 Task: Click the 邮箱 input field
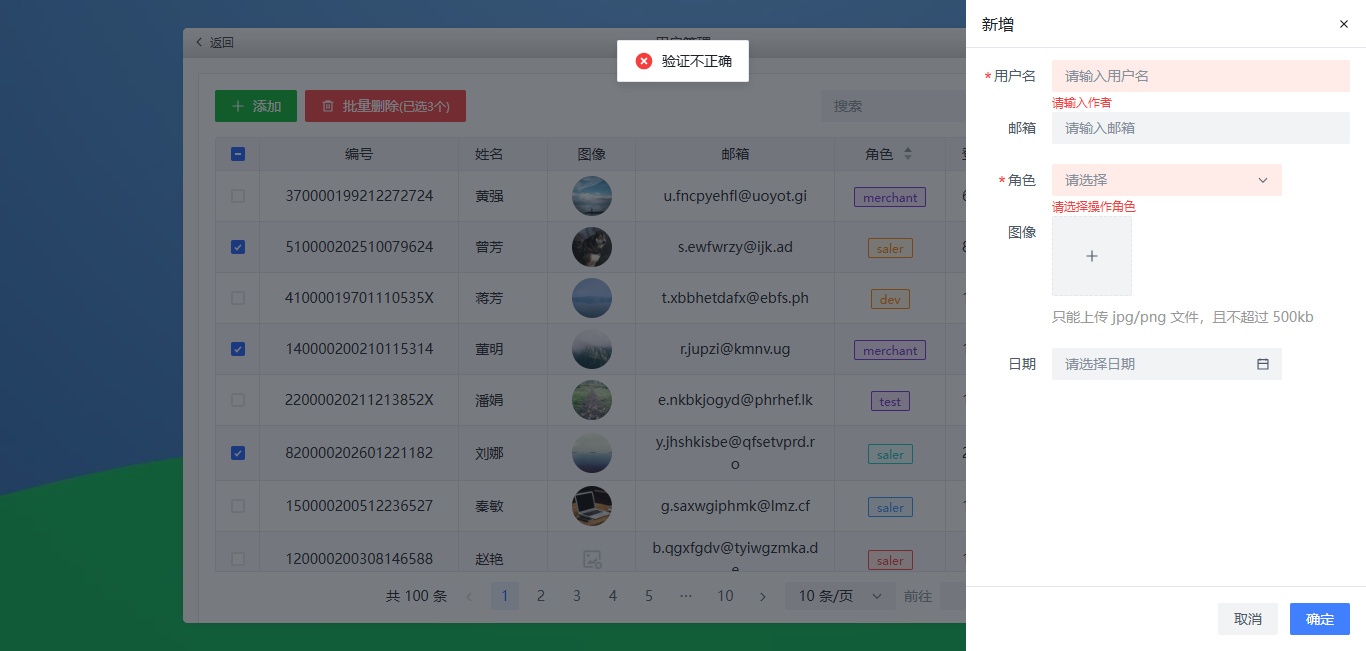click(x=1201, y=128)
